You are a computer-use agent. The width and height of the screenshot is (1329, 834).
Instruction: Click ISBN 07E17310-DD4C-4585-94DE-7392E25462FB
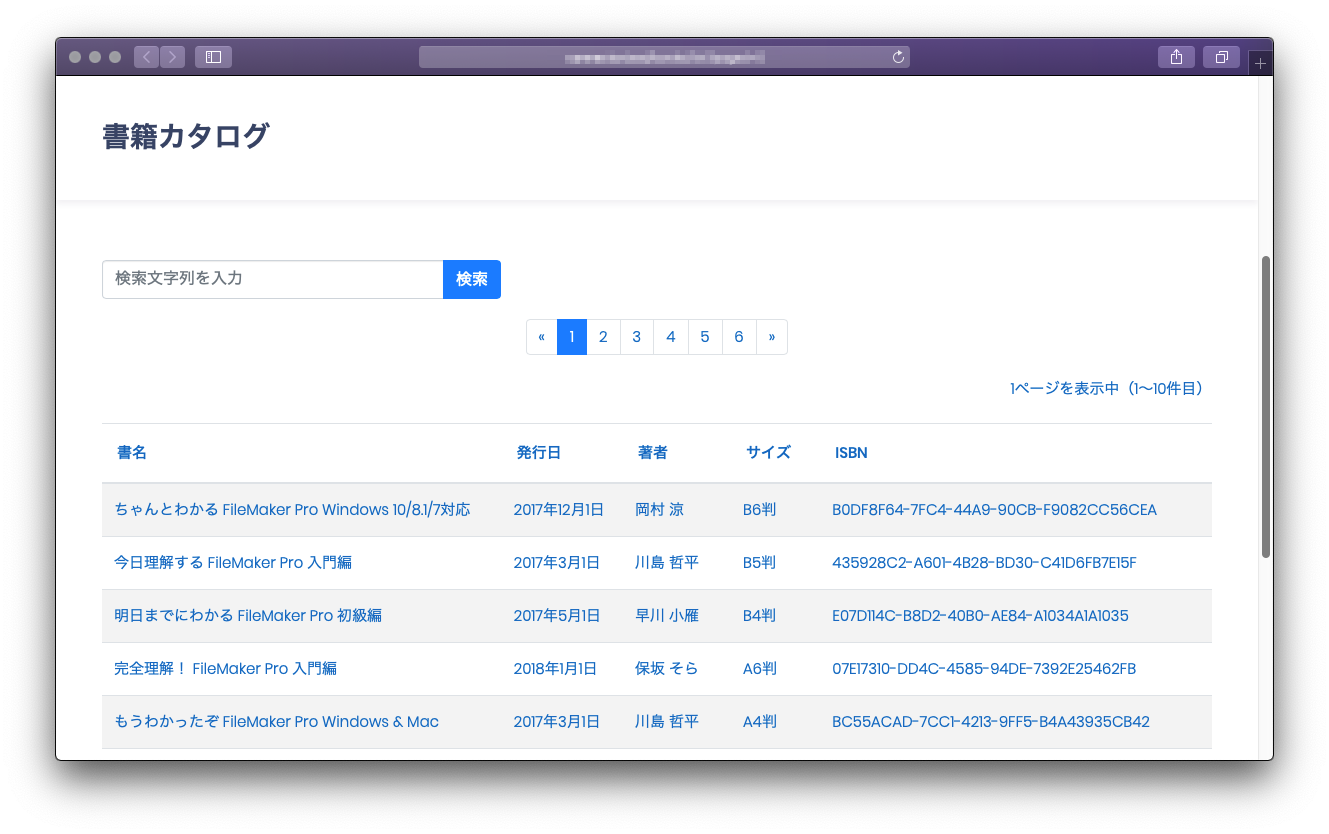click(984, 669)
